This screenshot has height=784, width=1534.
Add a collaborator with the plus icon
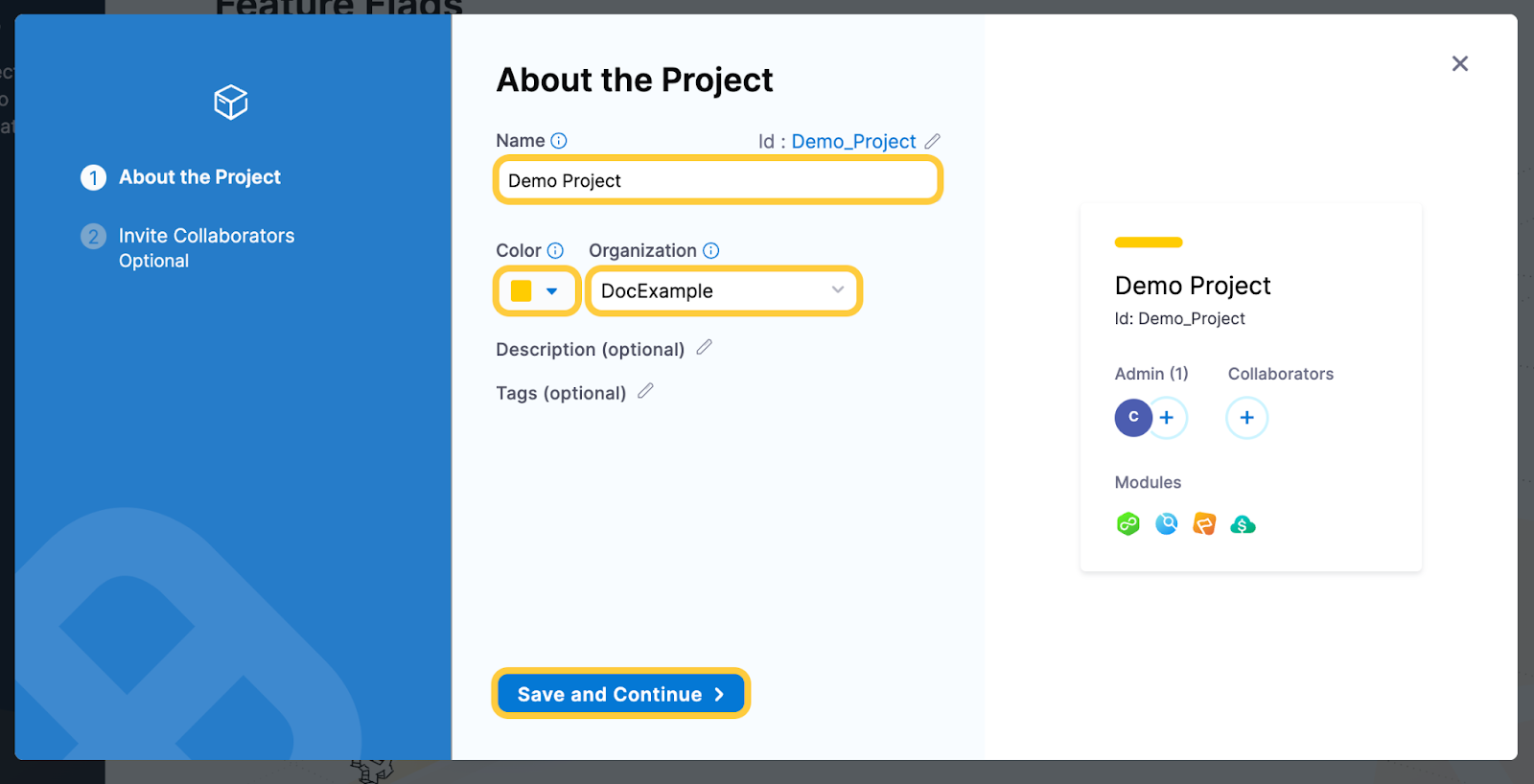(1246, 418)
